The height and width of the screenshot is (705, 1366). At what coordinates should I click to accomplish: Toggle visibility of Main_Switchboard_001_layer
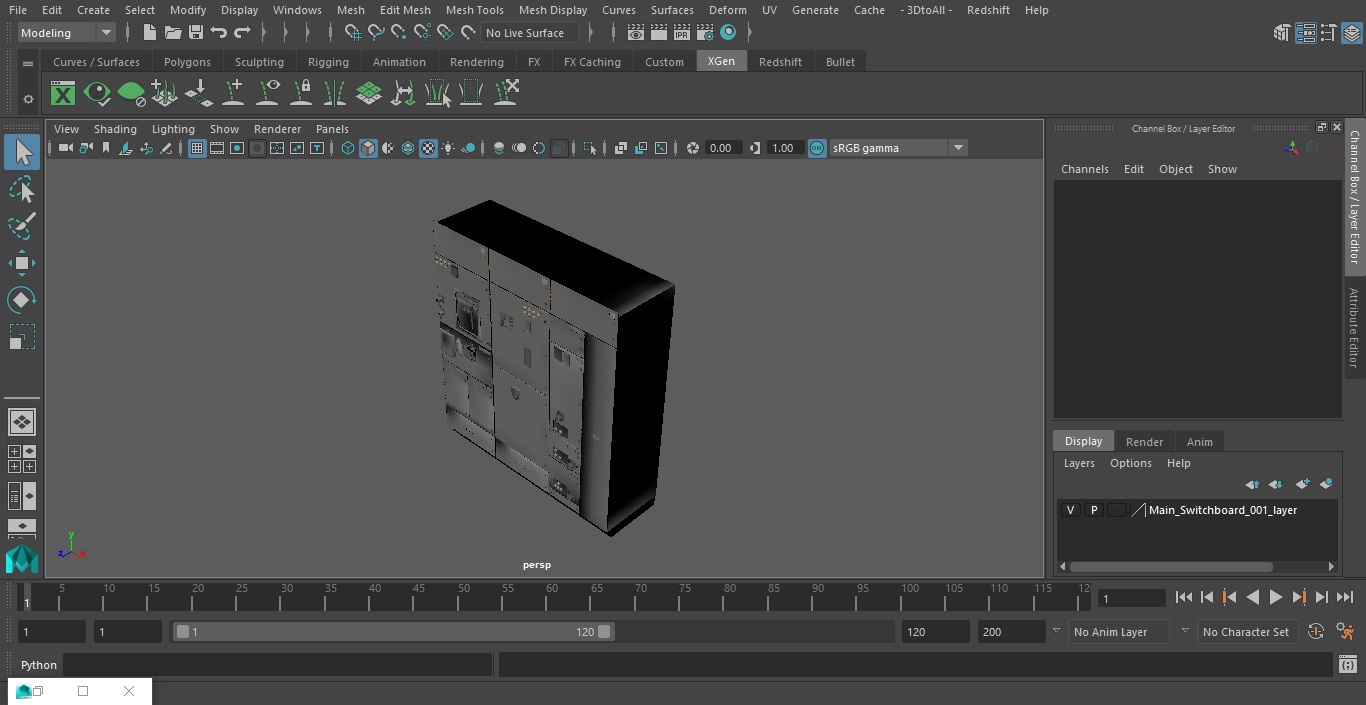click(x=1070, y=510)
